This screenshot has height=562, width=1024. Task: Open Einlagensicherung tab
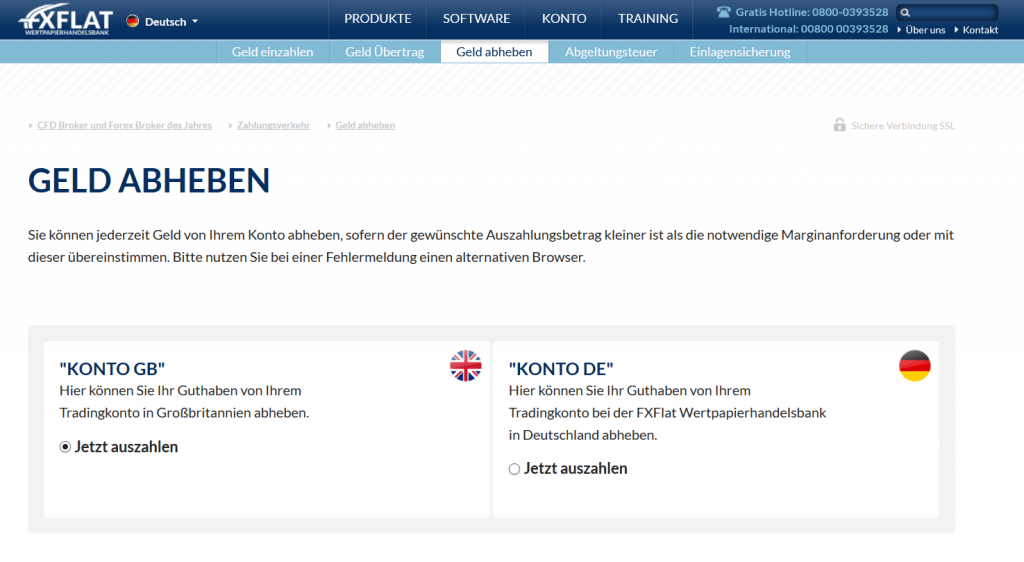coord(740,52)
